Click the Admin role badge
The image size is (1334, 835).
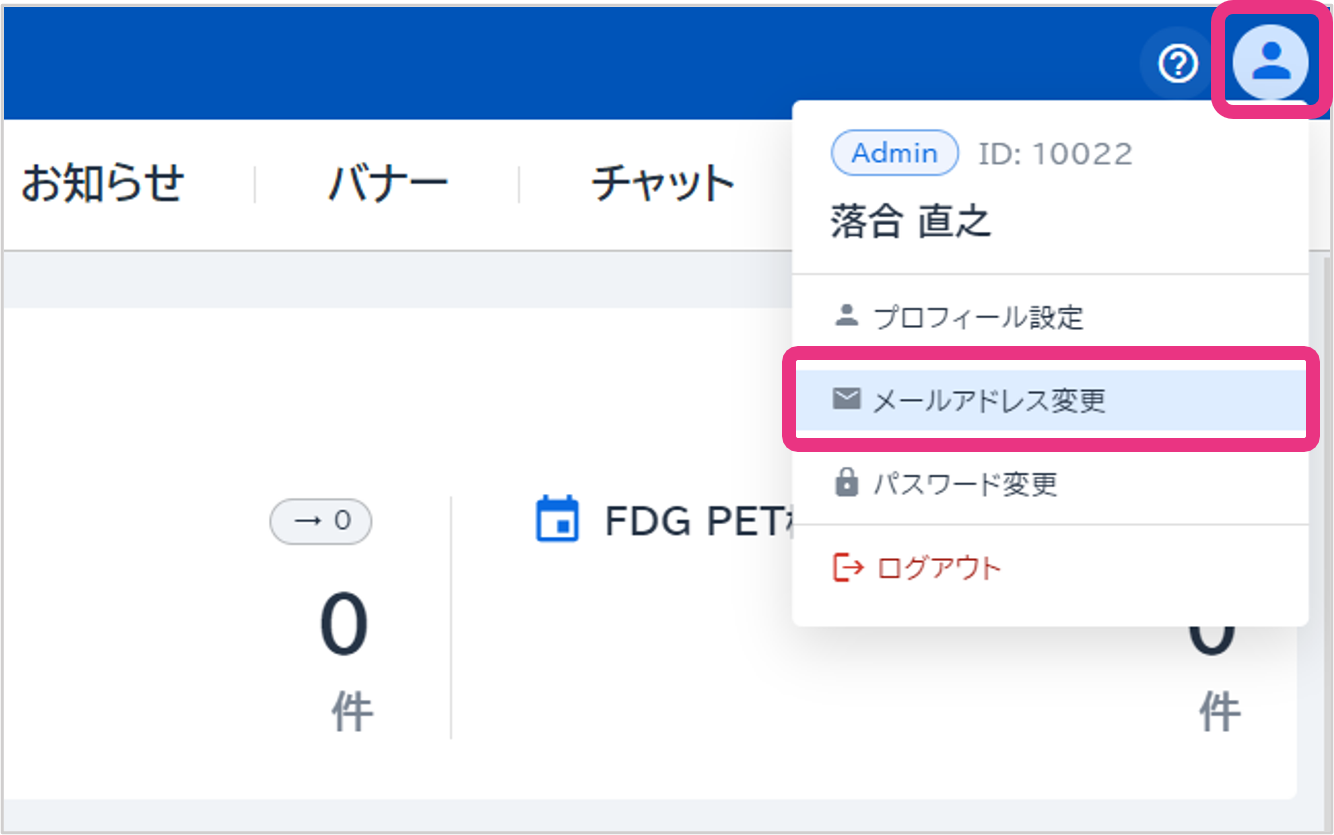click(894, 153)
